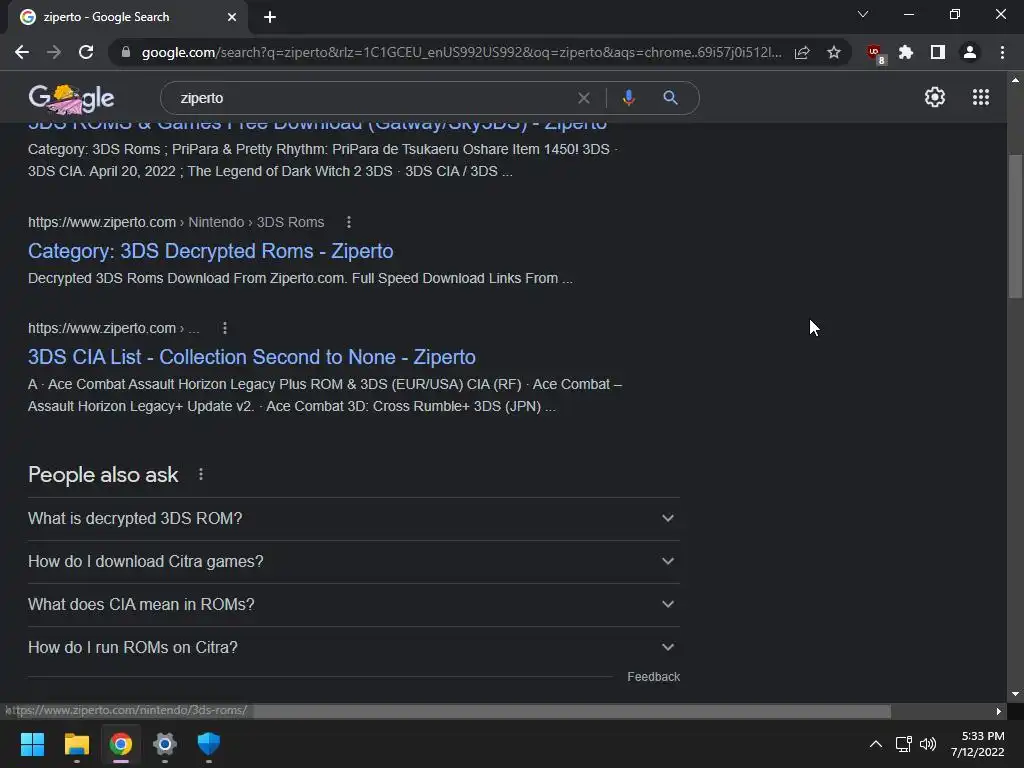Open the uBlock Origin extension icon

coord(875,54)
